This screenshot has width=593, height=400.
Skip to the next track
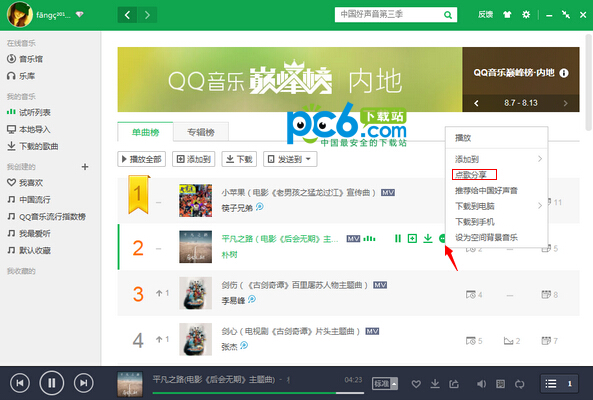coord(83,383)
